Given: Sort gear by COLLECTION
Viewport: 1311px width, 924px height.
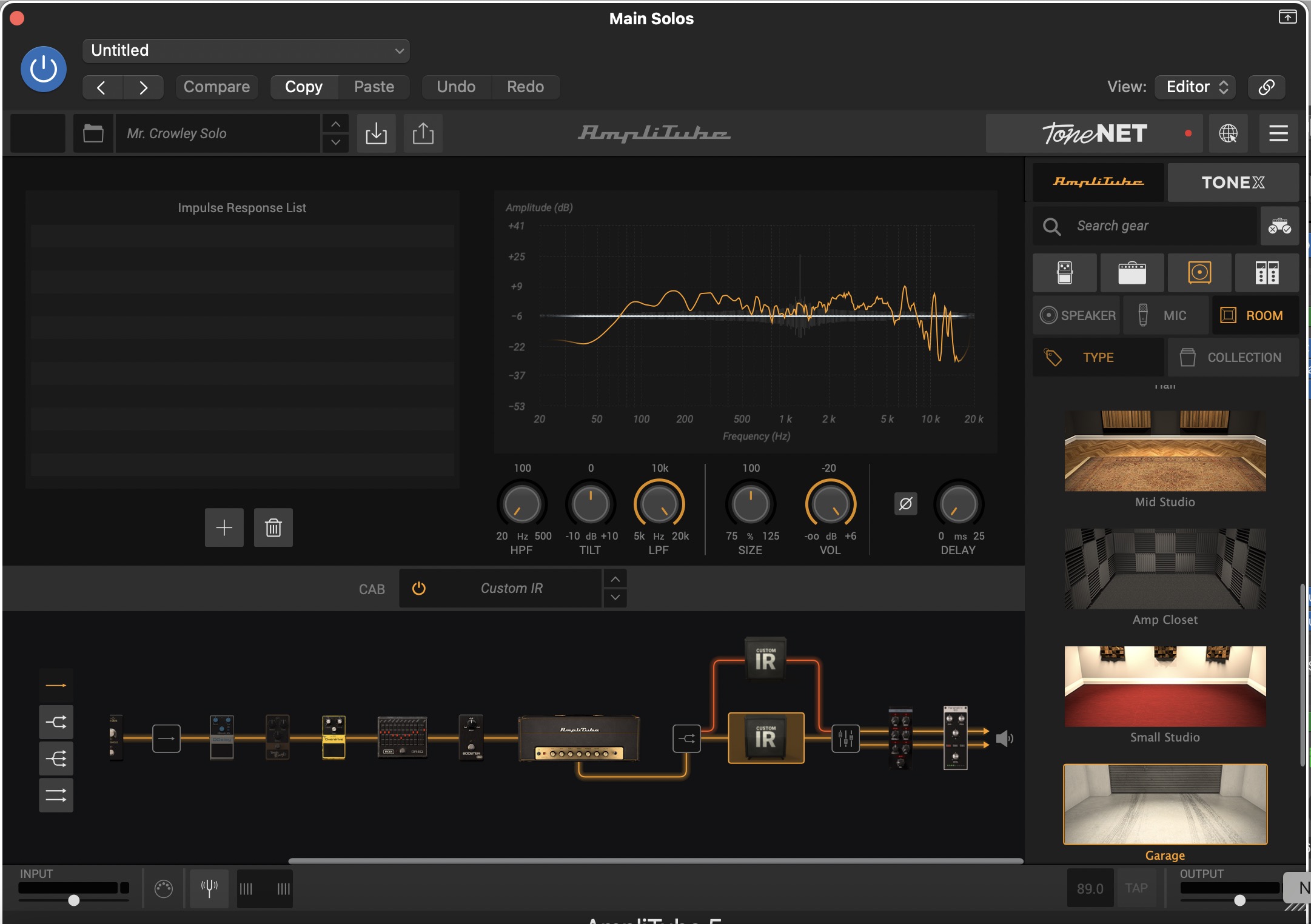Looking at the screenshot, I should [1233, 357].
